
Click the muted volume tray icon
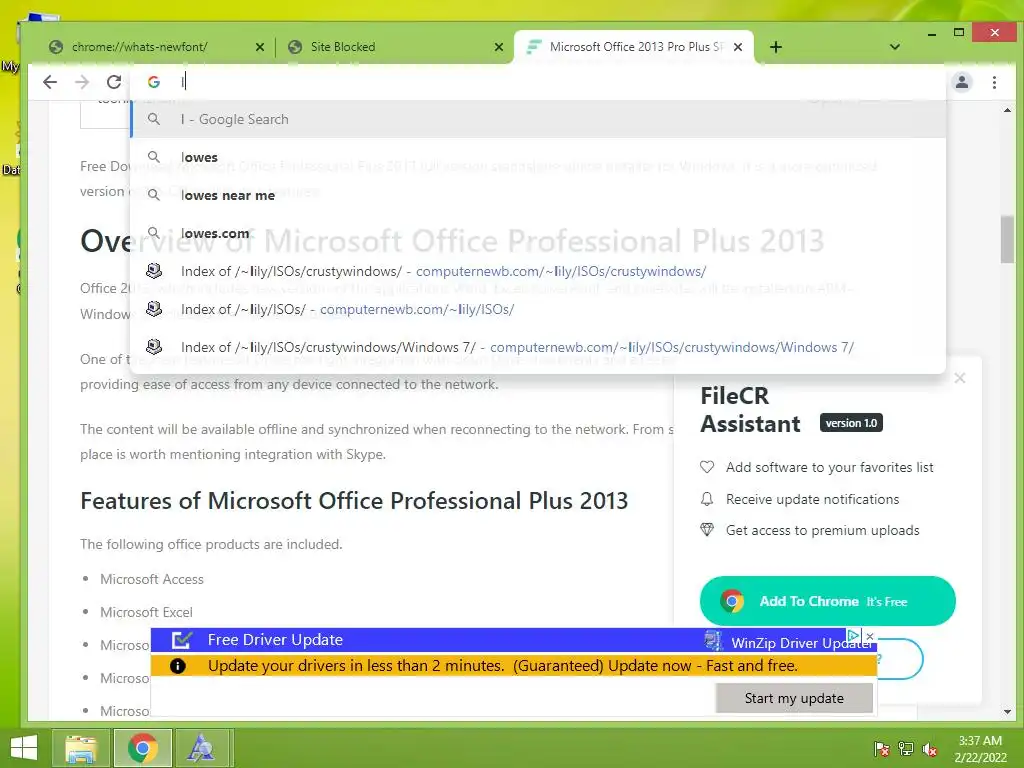pyautogui.click(x=930, y=749)
